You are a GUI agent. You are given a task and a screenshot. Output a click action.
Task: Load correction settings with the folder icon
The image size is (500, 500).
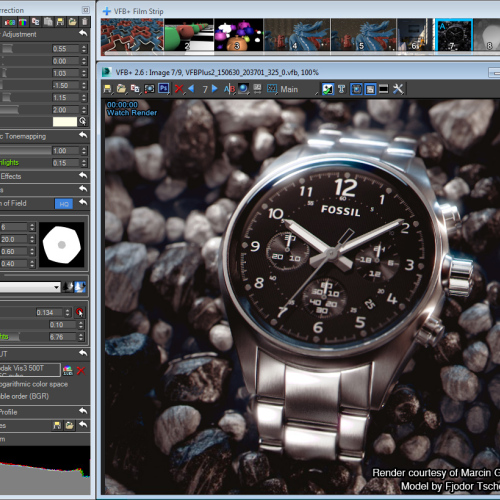point(72,22)
